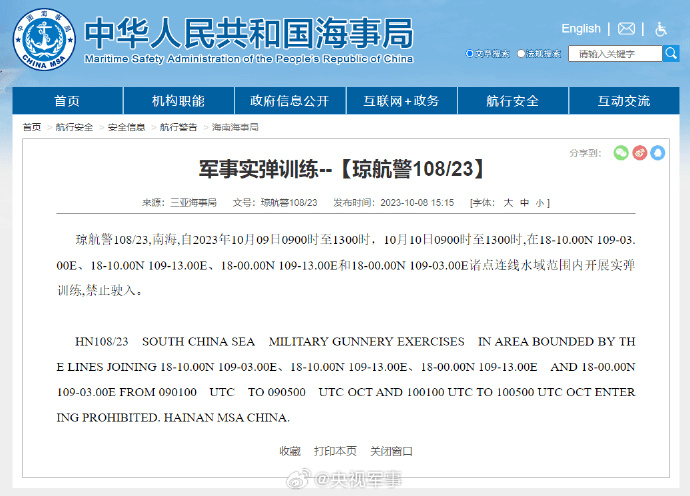Share via the blue QQ icon

coord(657,153)
